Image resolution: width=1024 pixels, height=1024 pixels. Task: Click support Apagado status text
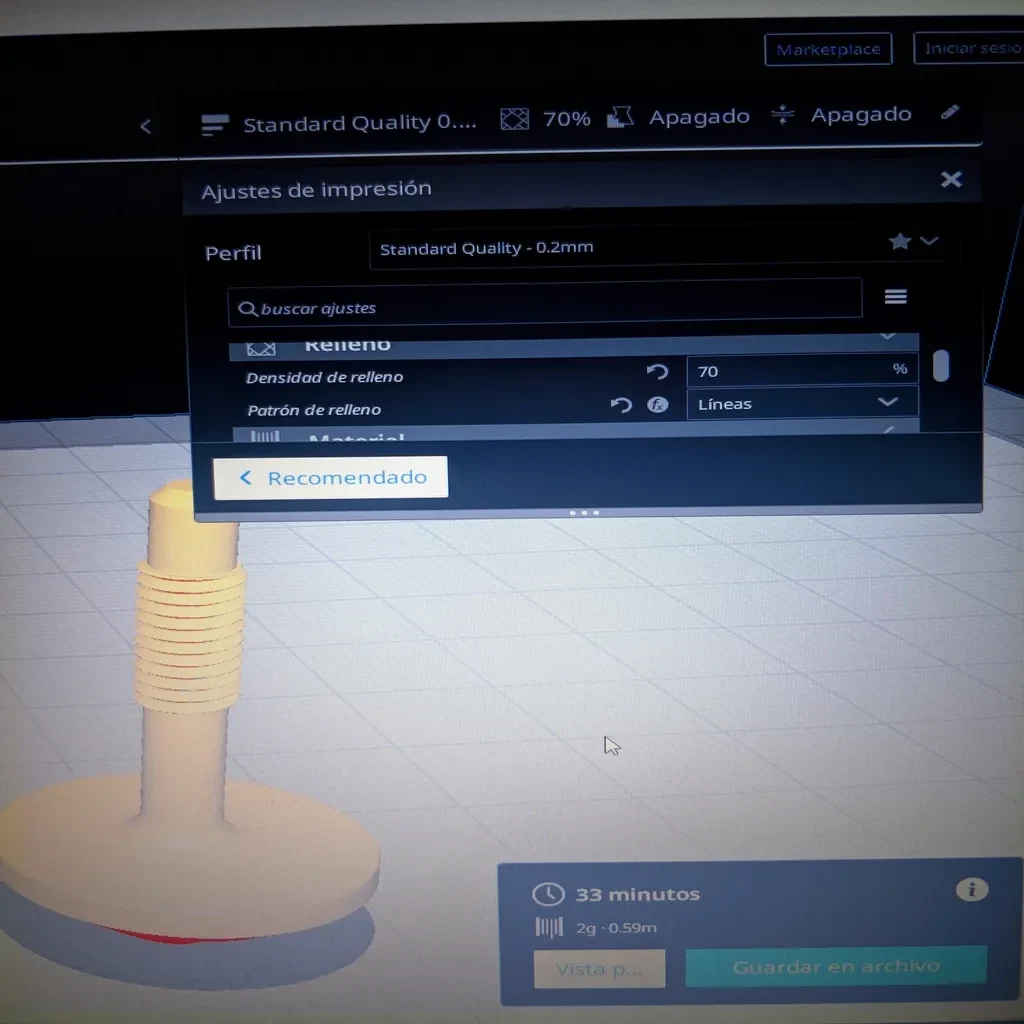[699, 117]
